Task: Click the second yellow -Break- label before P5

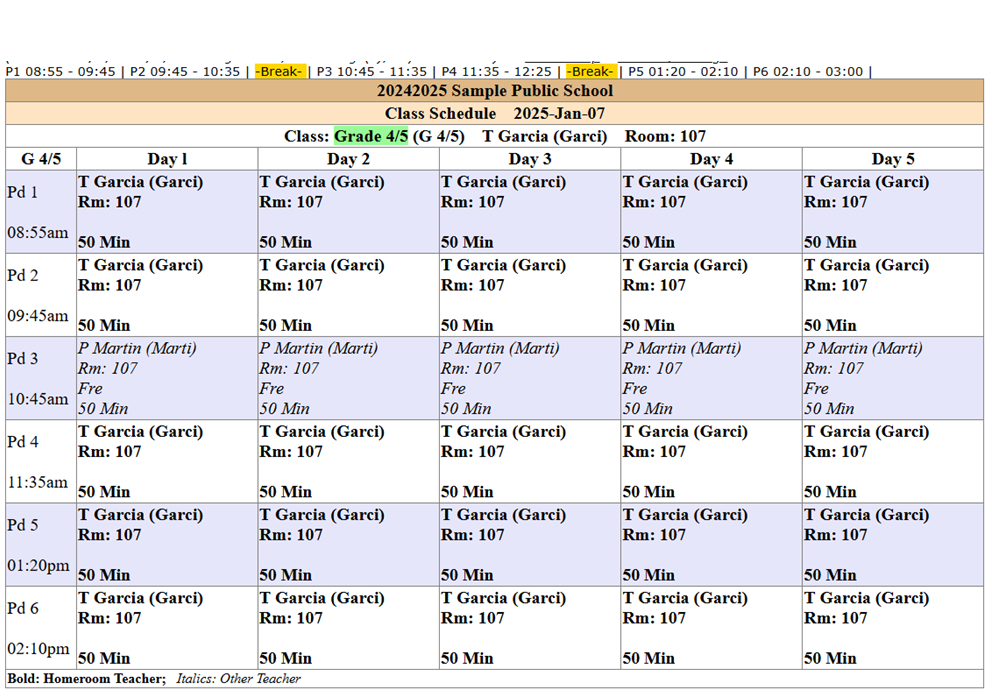Action: click(591, 72)
